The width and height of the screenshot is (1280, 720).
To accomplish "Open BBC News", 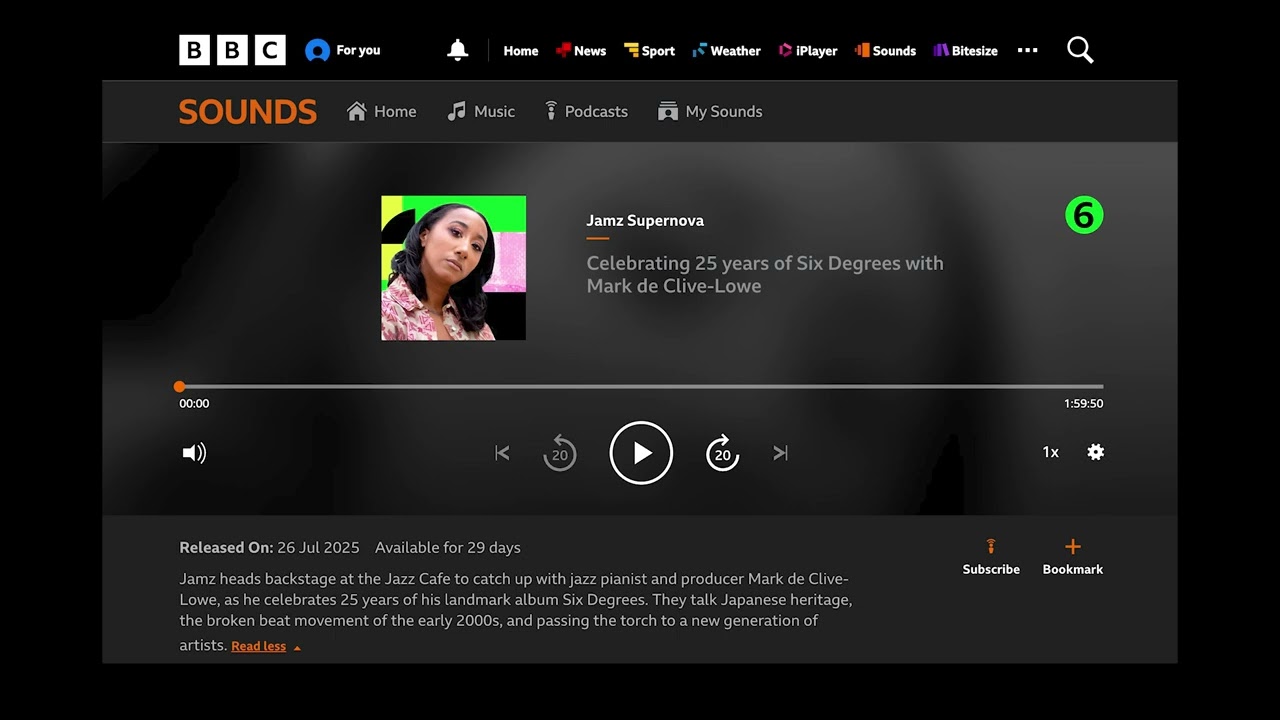I will point(581,51).
